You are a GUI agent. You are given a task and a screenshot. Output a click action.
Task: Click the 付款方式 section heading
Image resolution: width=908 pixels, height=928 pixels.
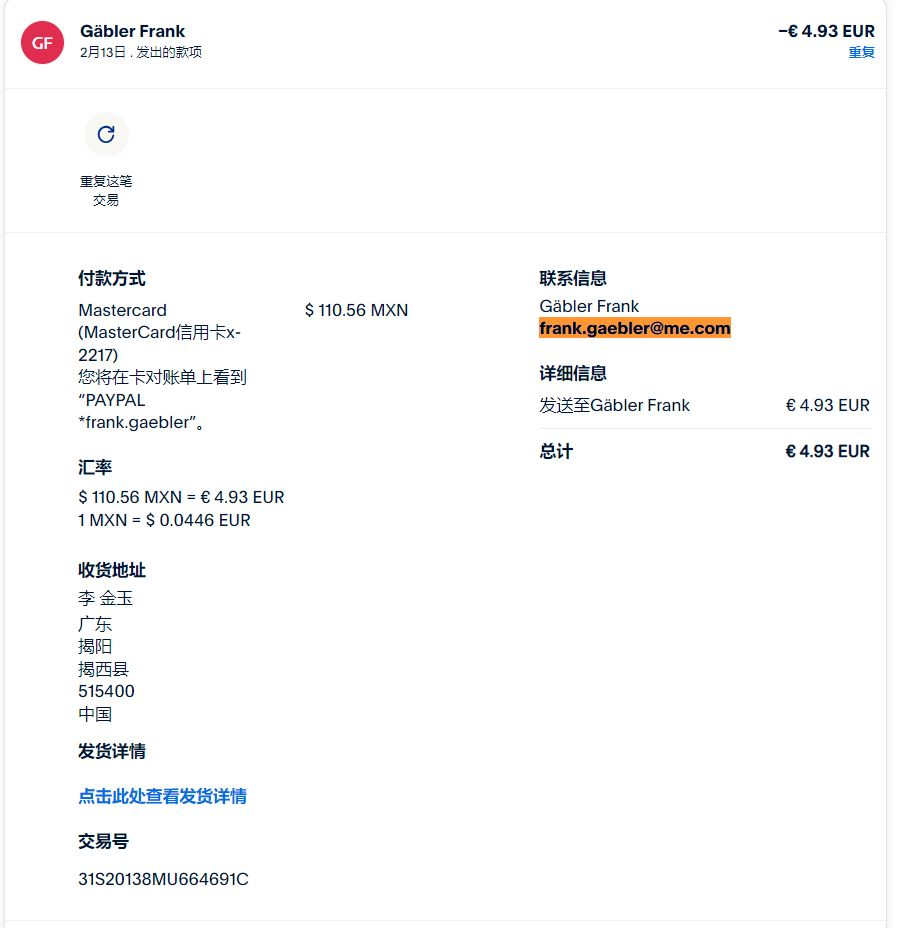pos(112,278)
